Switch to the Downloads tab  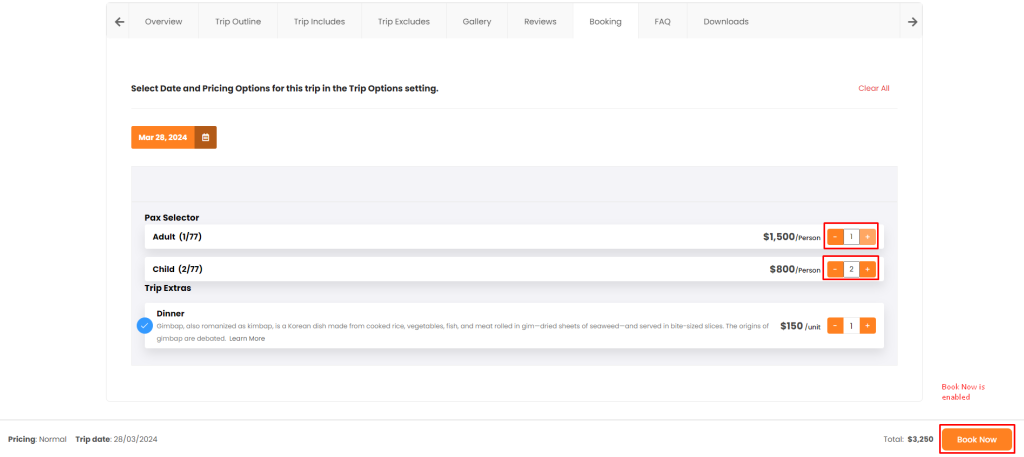point(726,22)
